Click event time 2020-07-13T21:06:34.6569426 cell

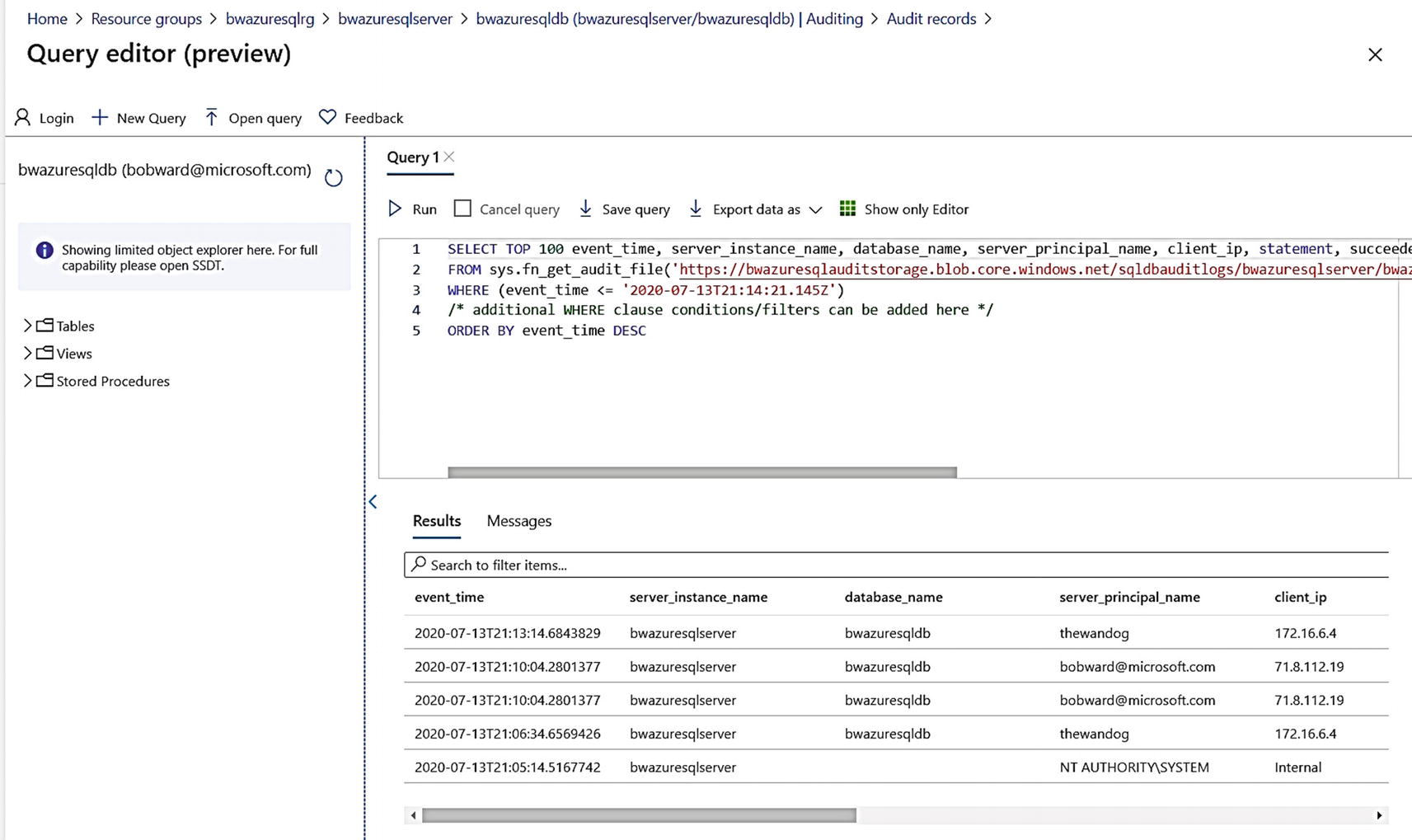507,733
